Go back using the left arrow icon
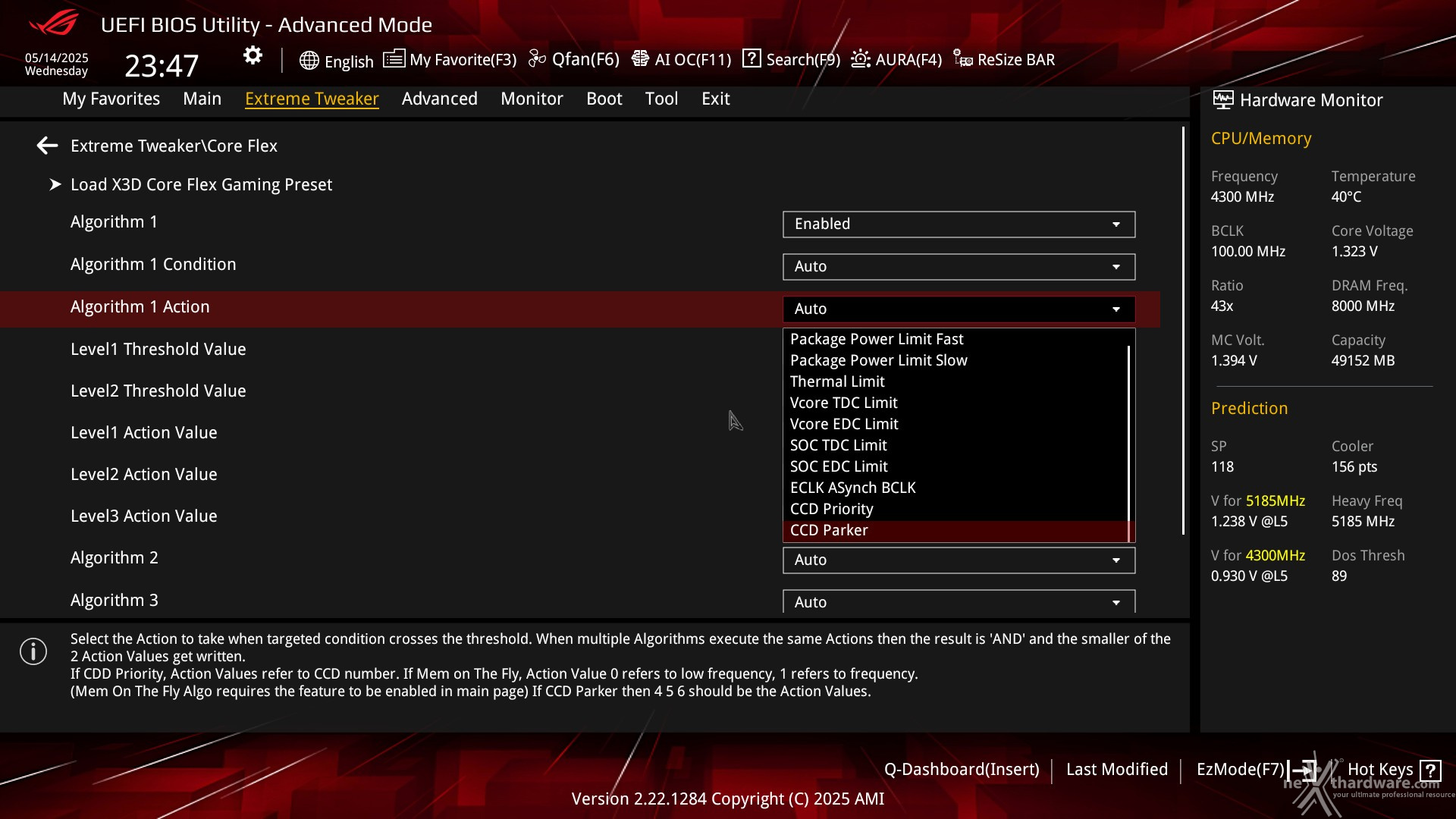Screen dimensions: 1456x819 47,146
